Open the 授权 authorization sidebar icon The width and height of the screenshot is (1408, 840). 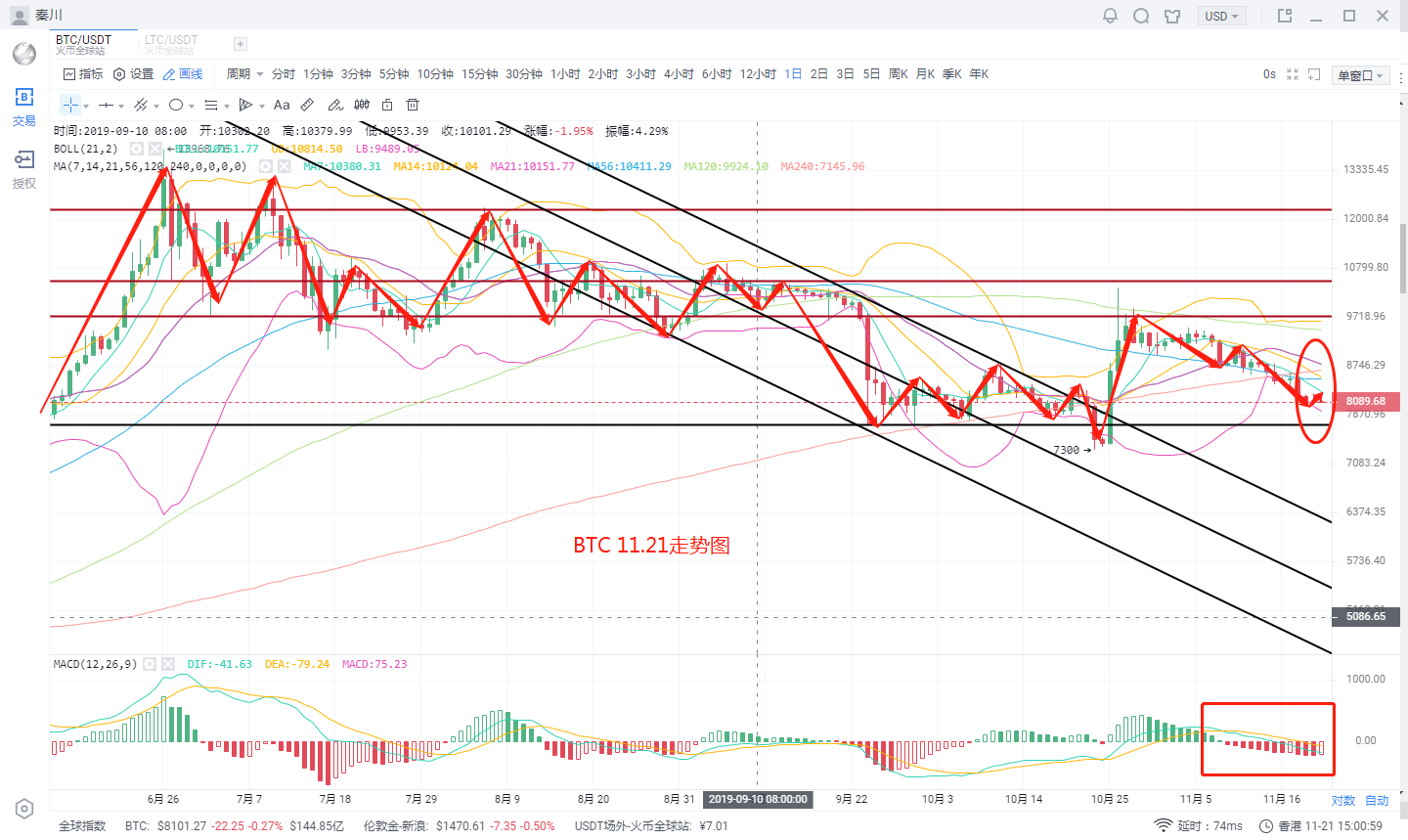(x=24, y=169)
